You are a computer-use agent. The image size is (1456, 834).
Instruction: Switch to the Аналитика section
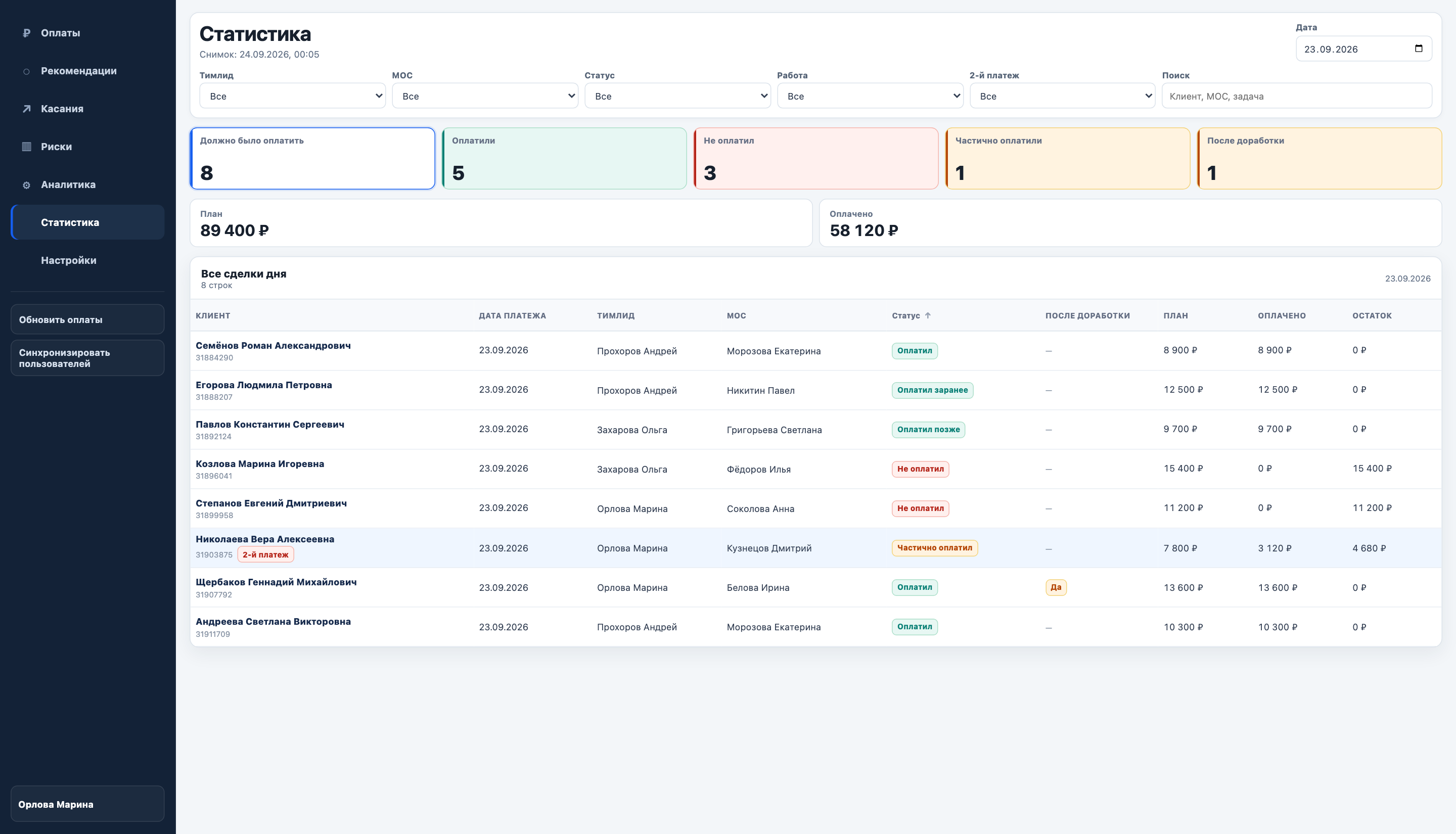coord(87,184)
